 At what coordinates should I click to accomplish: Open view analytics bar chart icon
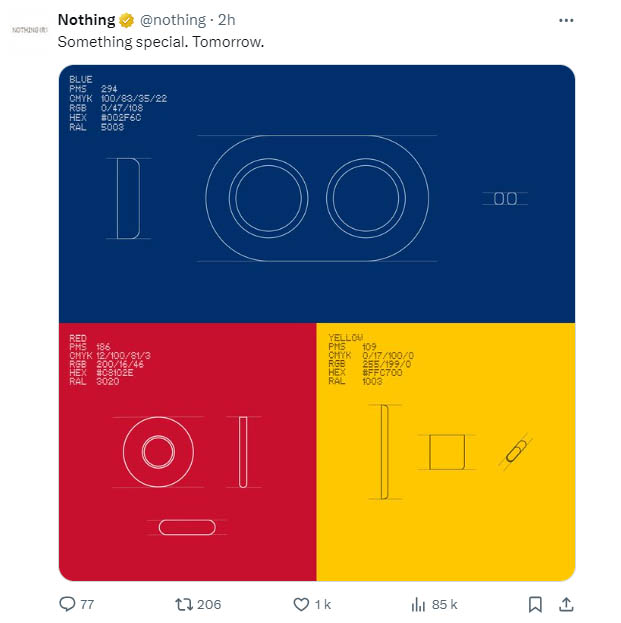(x=419, y=604)
